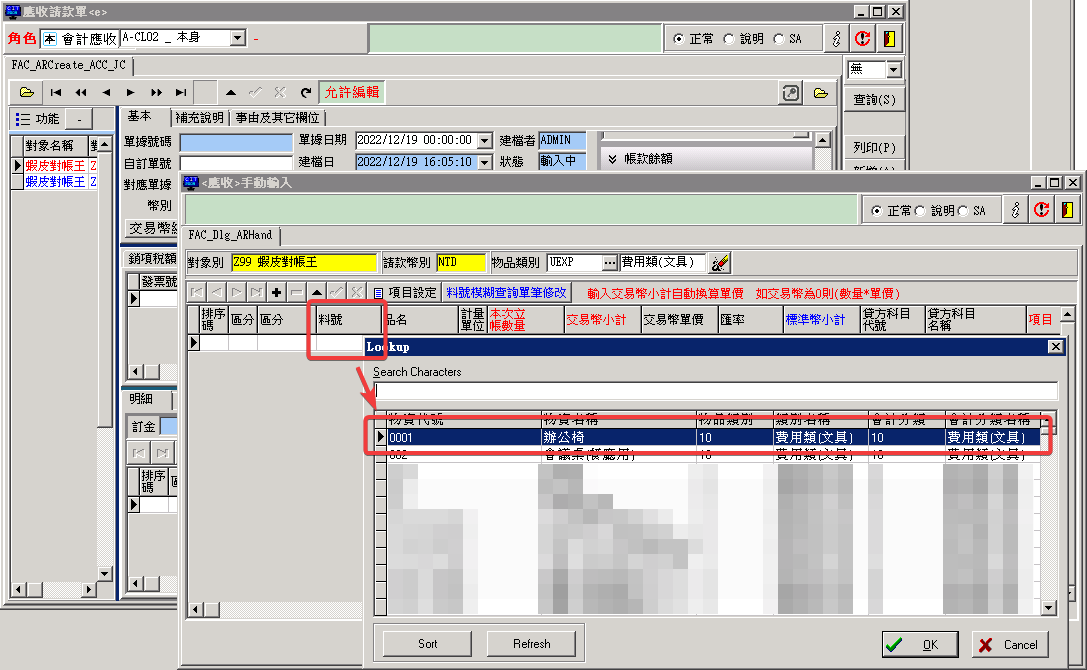Click the plus icon to add row
Image resolution: width=1087 pixels, height=670 pixels.
click(x=276, y=292)
